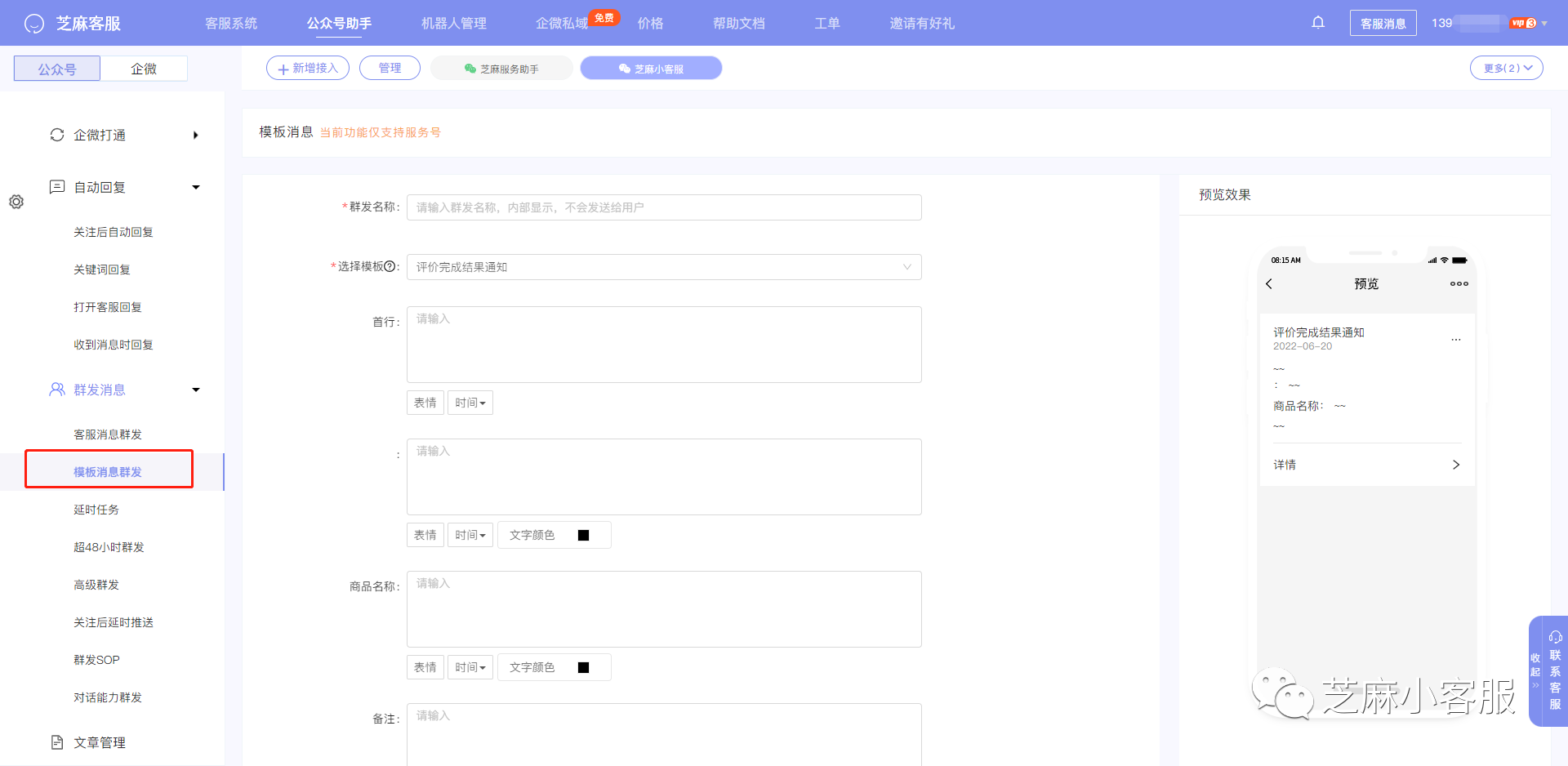
Task: Click the 文章管理 document icon
Action: (x=57, y=742)
